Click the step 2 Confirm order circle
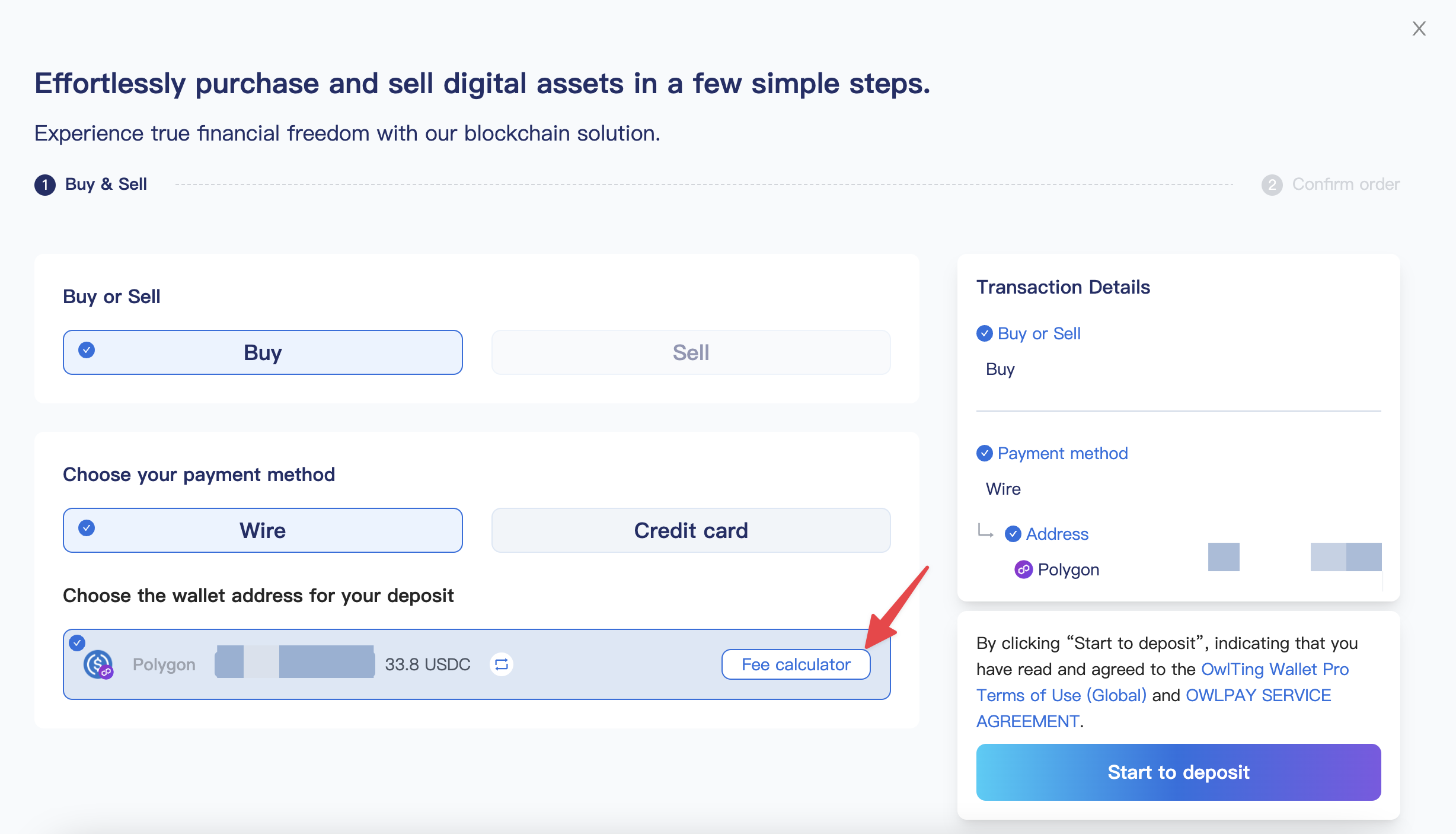 [x=1272, y=184]
